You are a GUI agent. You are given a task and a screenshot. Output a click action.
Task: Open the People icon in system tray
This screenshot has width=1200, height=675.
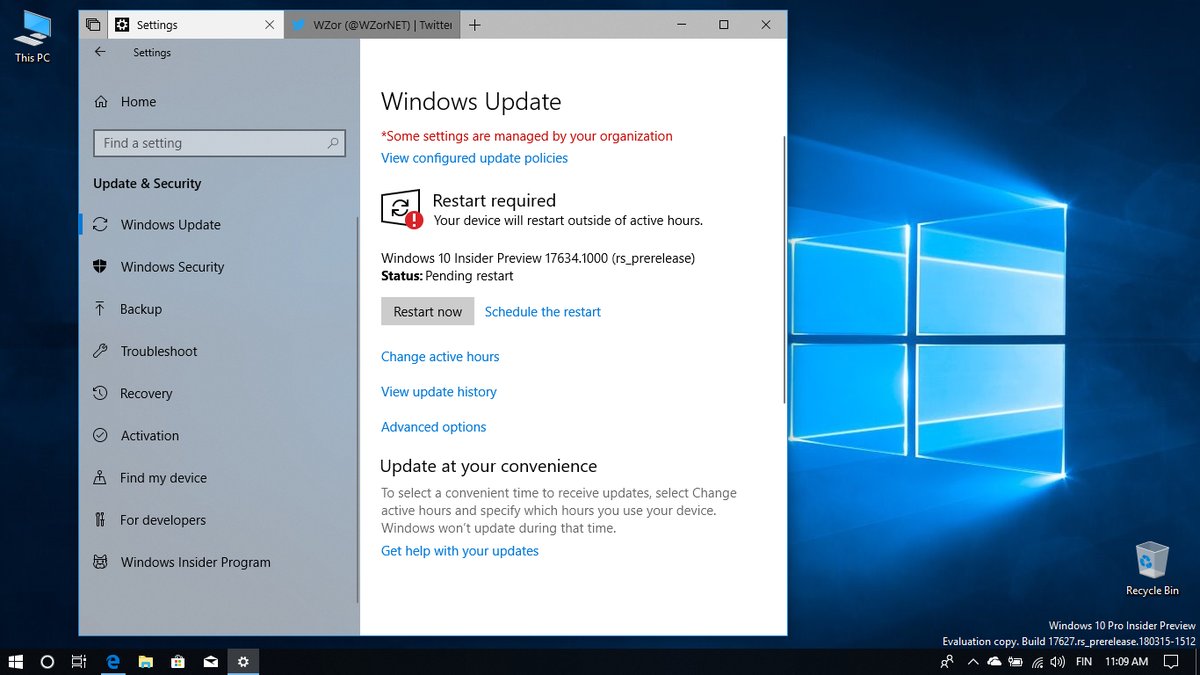[x=947, y=662]
